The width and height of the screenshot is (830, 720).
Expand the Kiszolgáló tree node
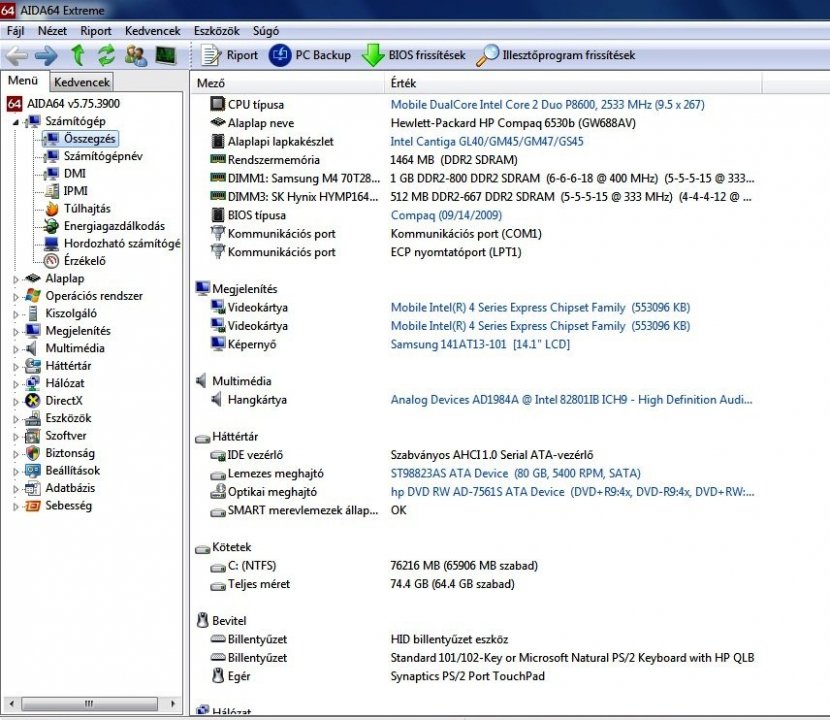[16, 314]
